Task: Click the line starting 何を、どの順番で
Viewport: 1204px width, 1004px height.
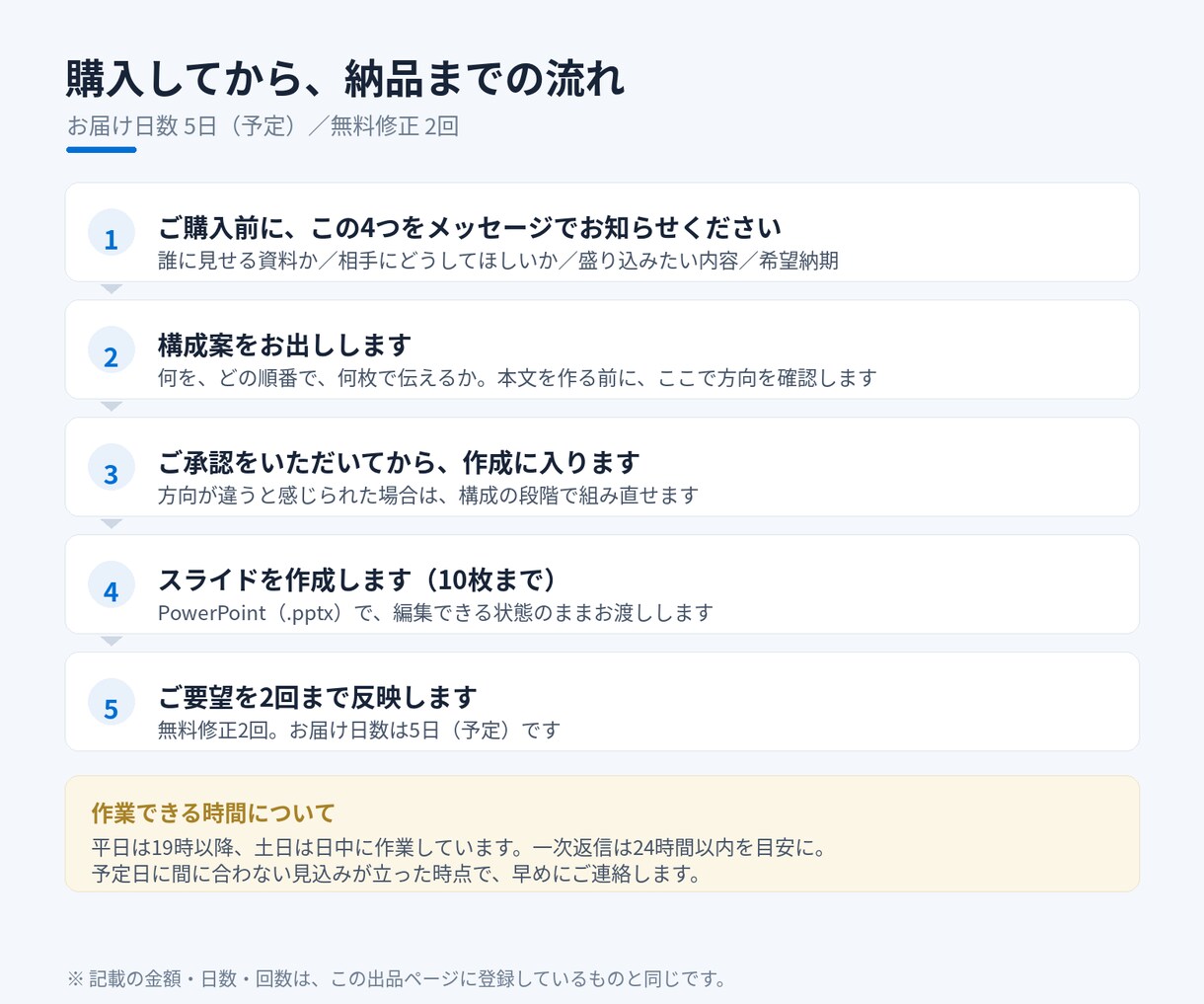Action: click(517, 378)
